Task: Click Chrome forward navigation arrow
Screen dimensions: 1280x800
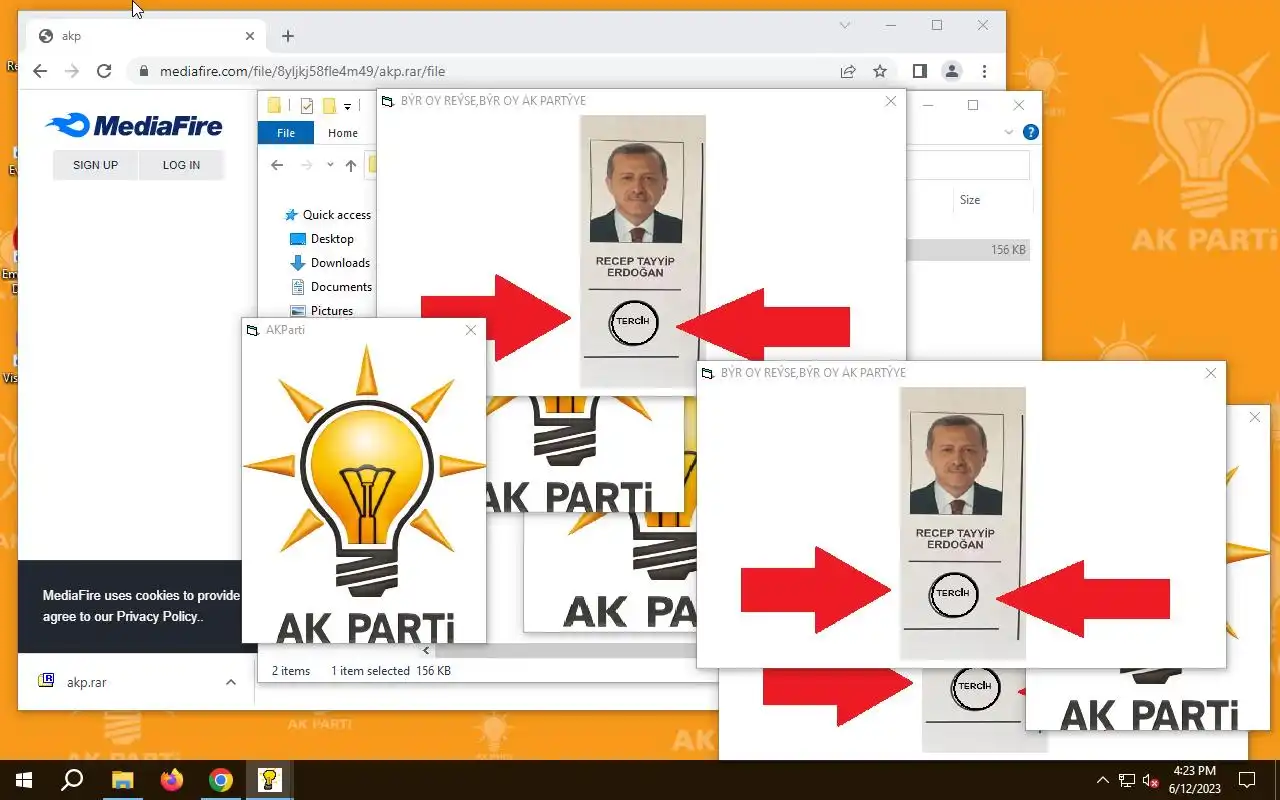Action: click(71, 71)
